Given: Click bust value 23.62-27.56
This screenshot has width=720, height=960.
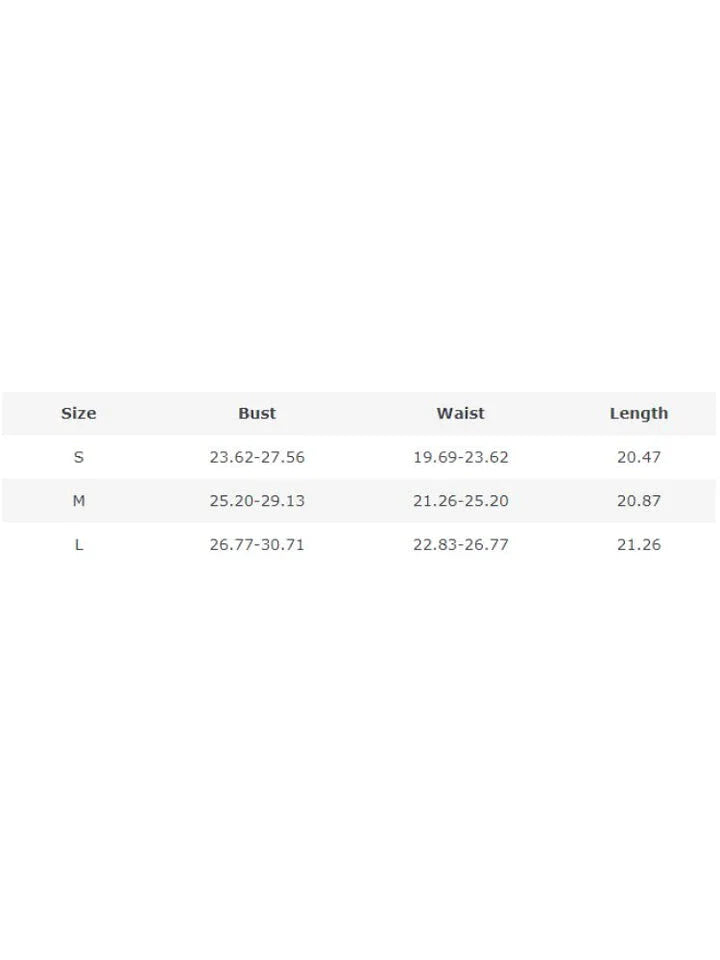Looking at the screenshot, I should [257, 457].
